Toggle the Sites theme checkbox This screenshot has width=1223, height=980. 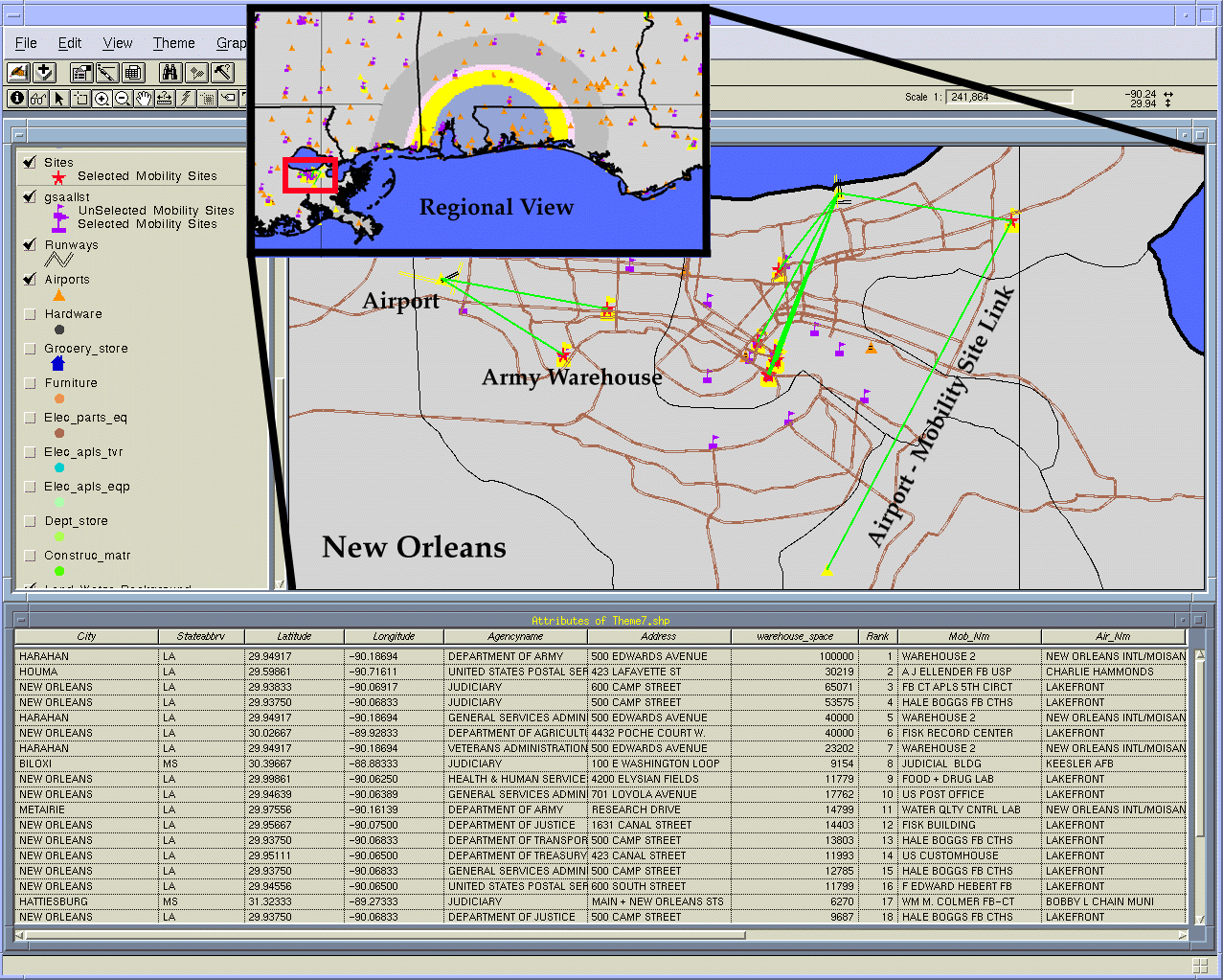click(30, 162)
